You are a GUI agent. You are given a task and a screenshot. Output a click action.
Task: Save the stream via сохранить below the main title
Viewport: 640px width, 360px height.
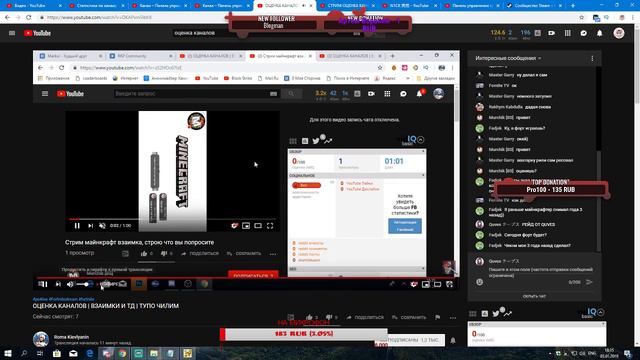tap(409, 317)
